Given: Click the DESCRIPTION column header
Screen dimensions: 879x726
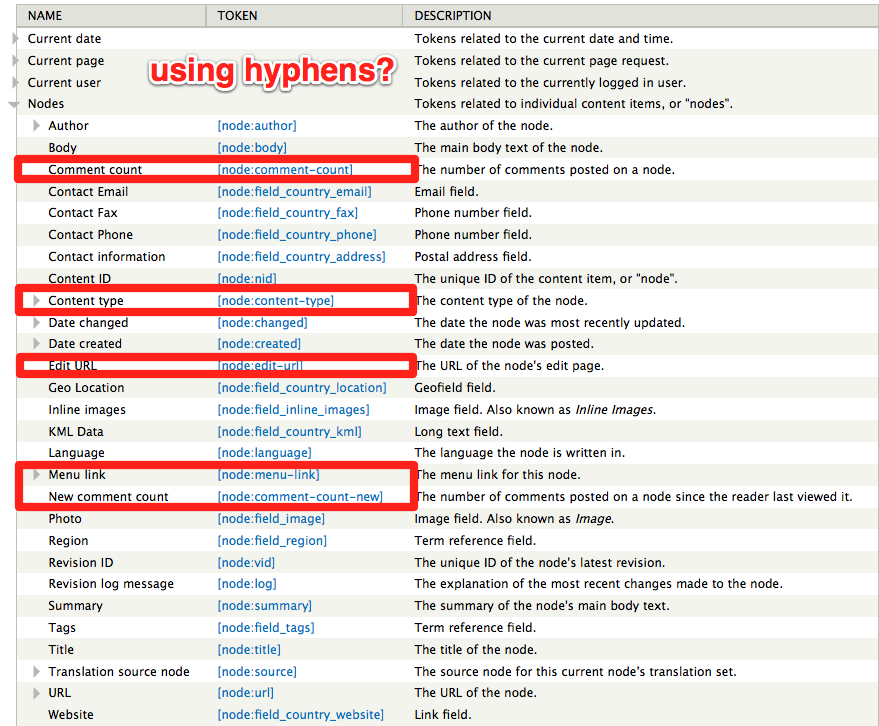Looking at the screenshot, I should tap(641, 16).
